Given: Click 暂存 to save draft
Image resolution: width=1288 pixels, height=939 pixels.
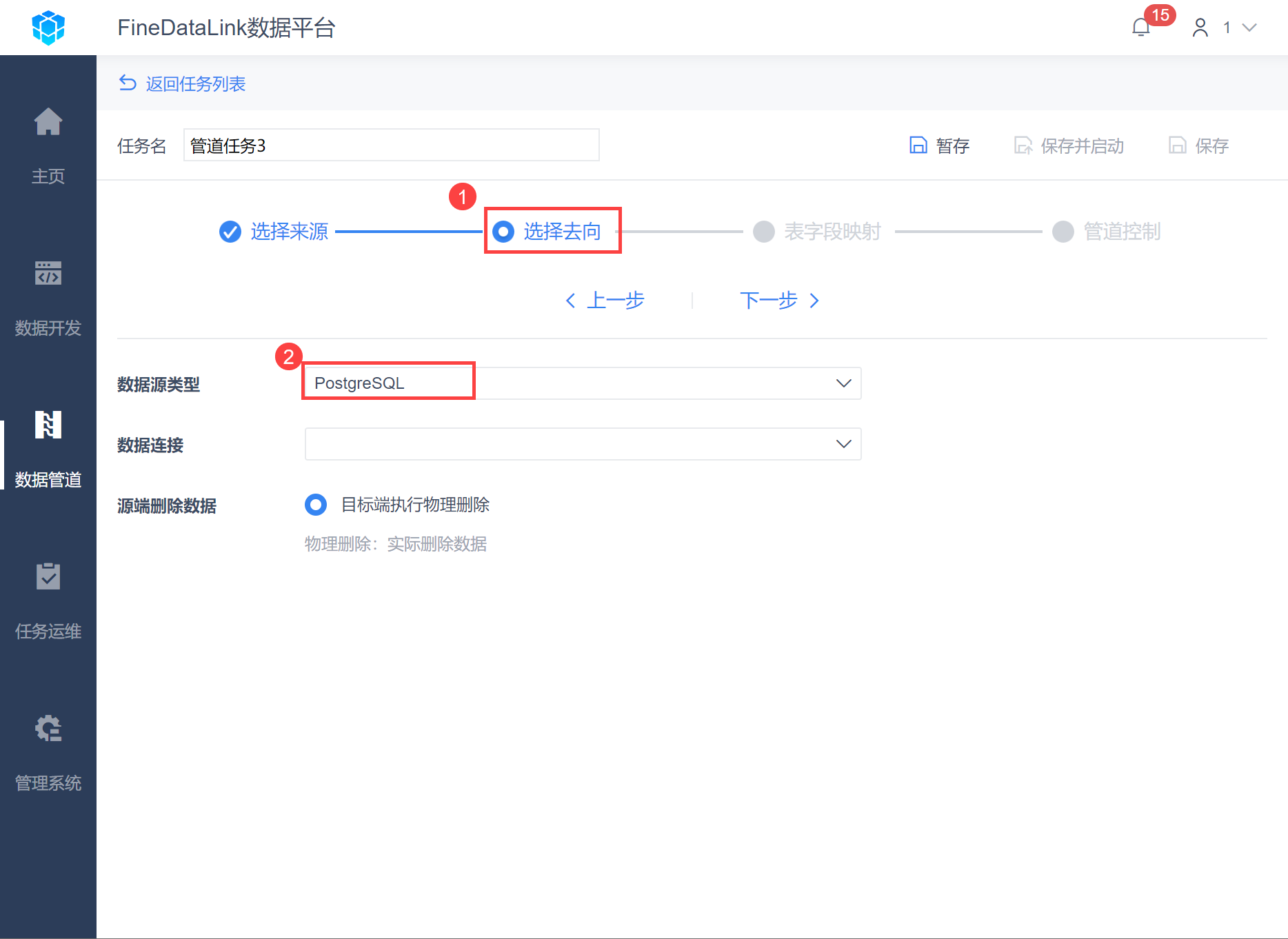Looking at the screenshot, I should pos(939,145).
